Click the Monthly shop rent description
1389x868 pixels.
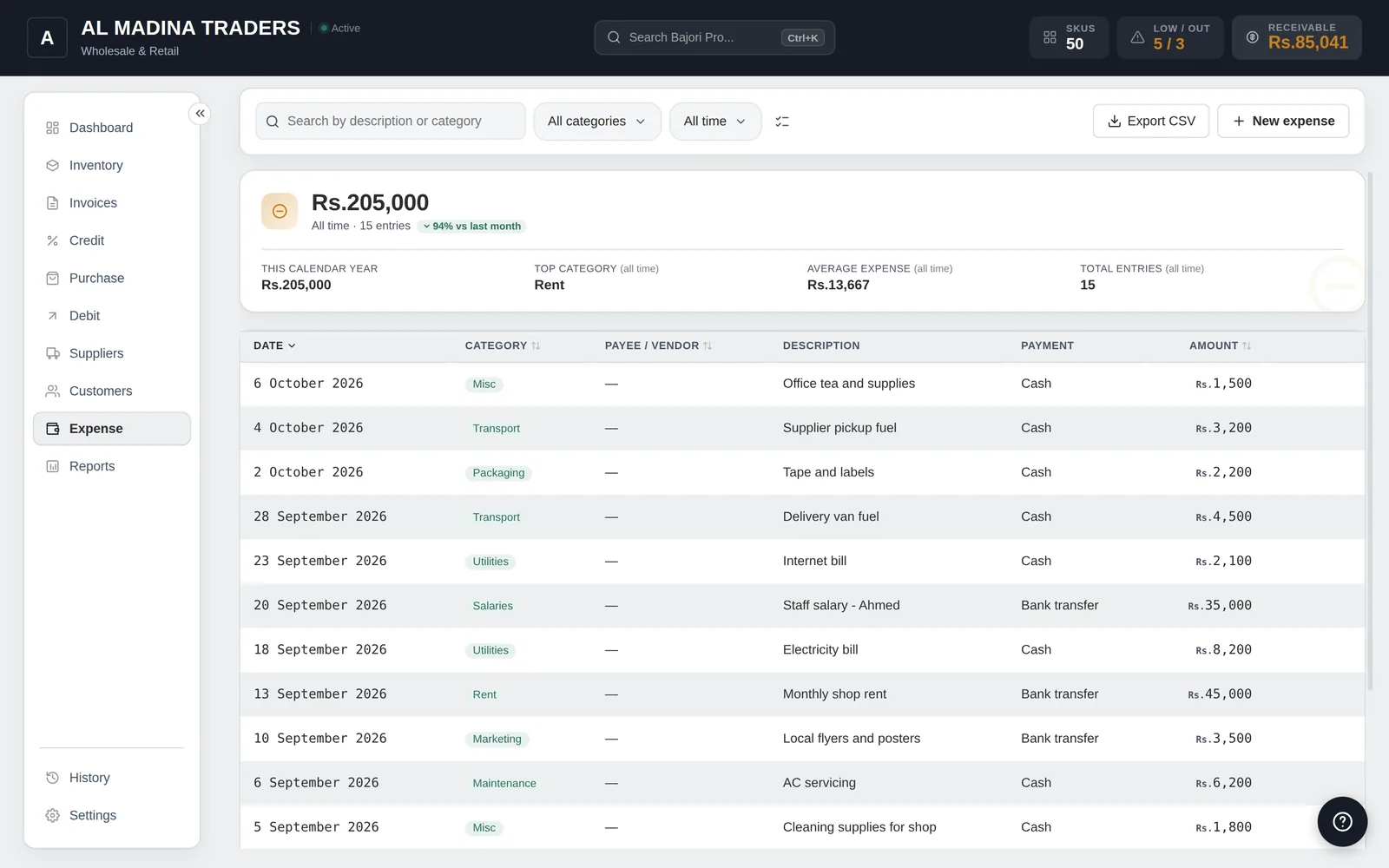pyautogui.click(x=834, y=694)
